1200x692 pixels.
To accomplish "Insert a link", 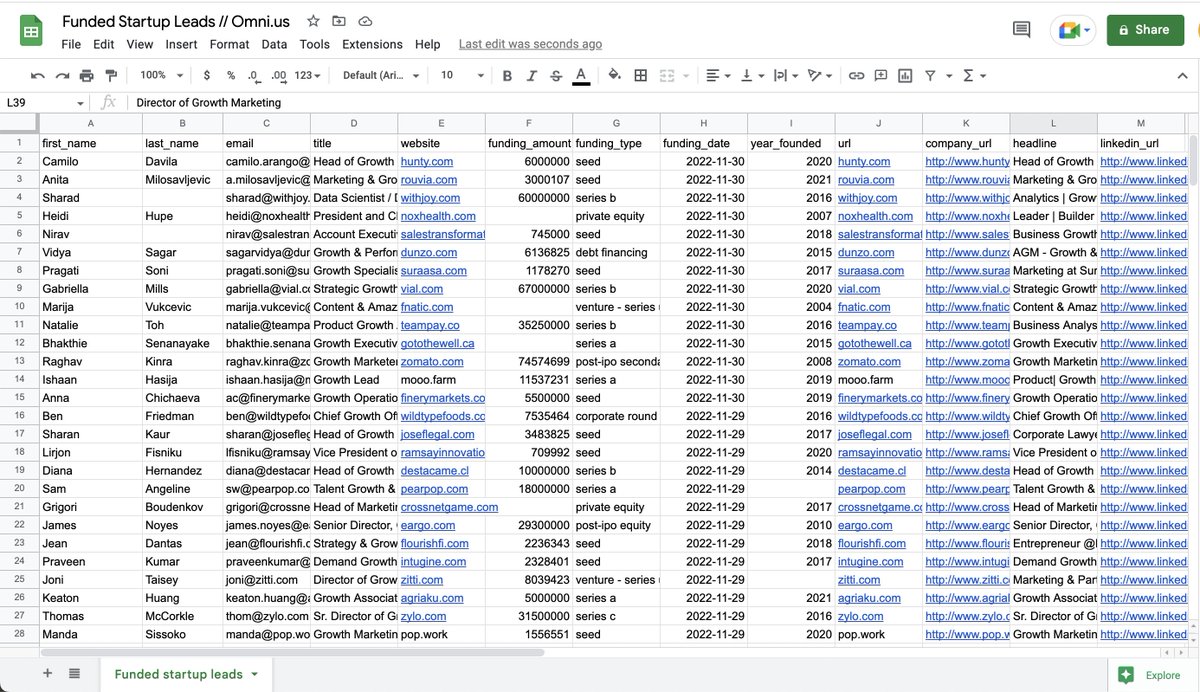I will 857,75.
